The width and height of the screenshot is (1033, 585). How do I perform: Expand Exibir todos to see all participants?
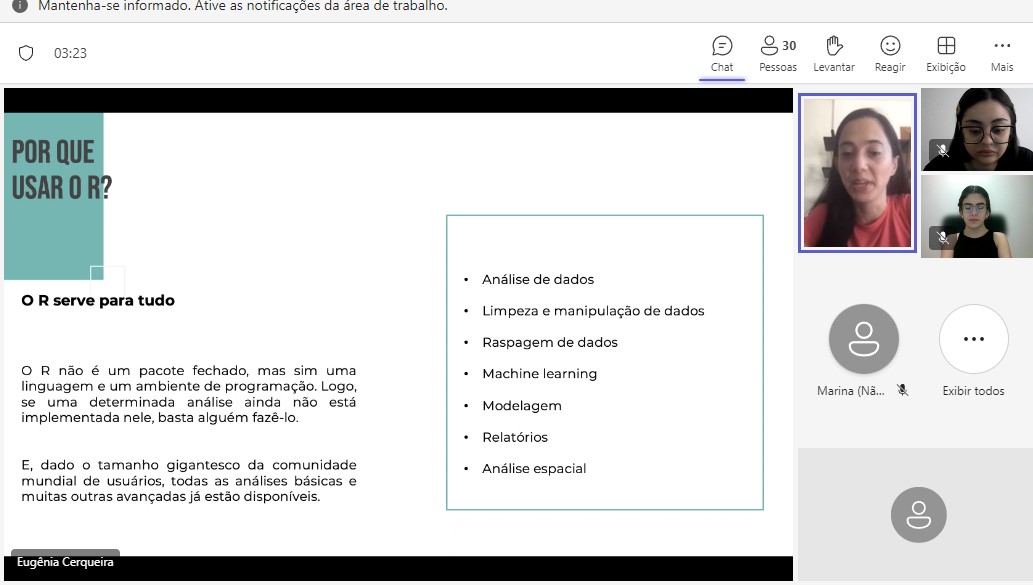[973, 340]
